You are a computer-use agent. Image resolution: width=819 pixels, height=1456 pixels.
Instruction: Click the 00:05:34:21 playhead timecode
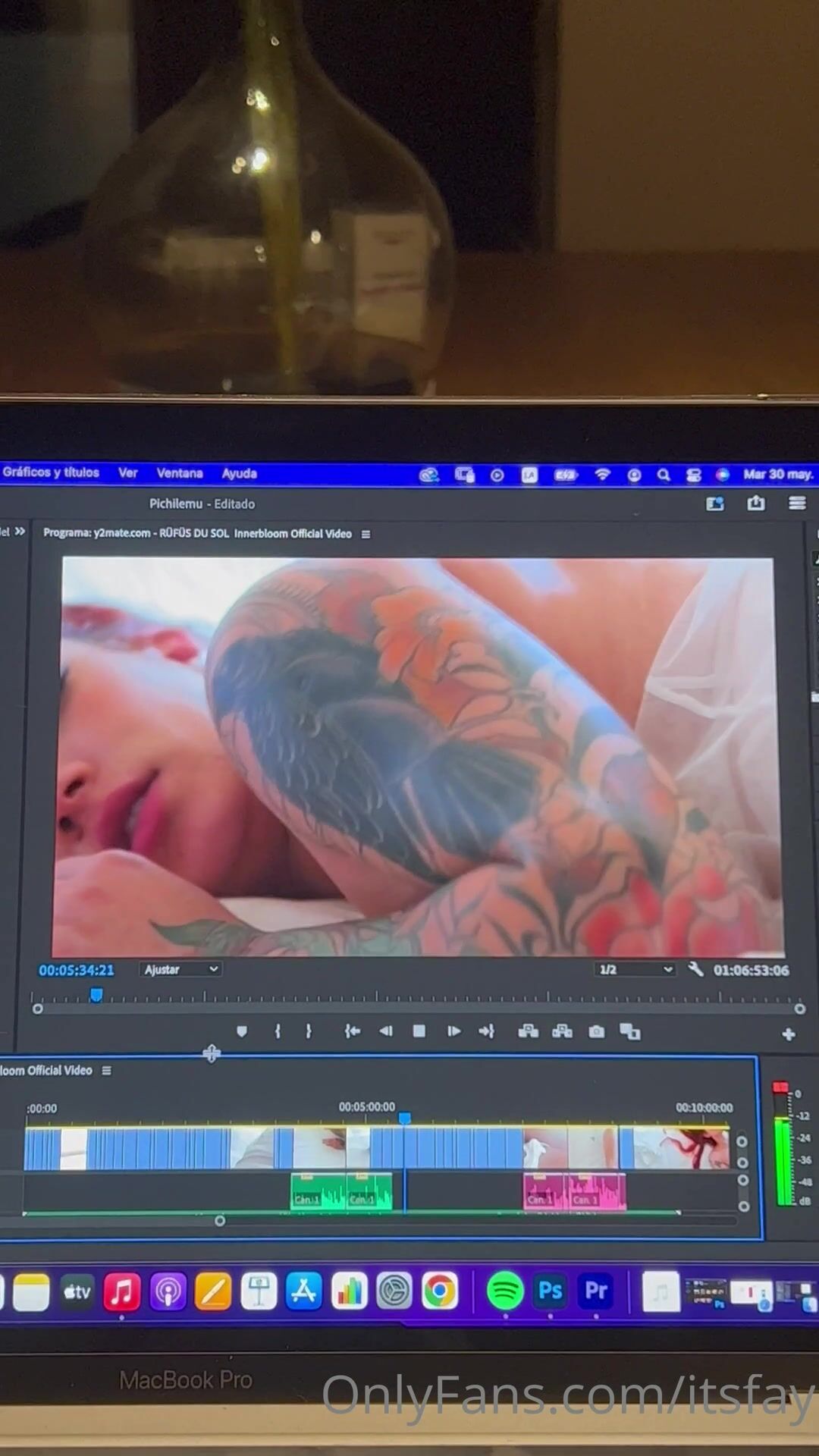[77, 970]
